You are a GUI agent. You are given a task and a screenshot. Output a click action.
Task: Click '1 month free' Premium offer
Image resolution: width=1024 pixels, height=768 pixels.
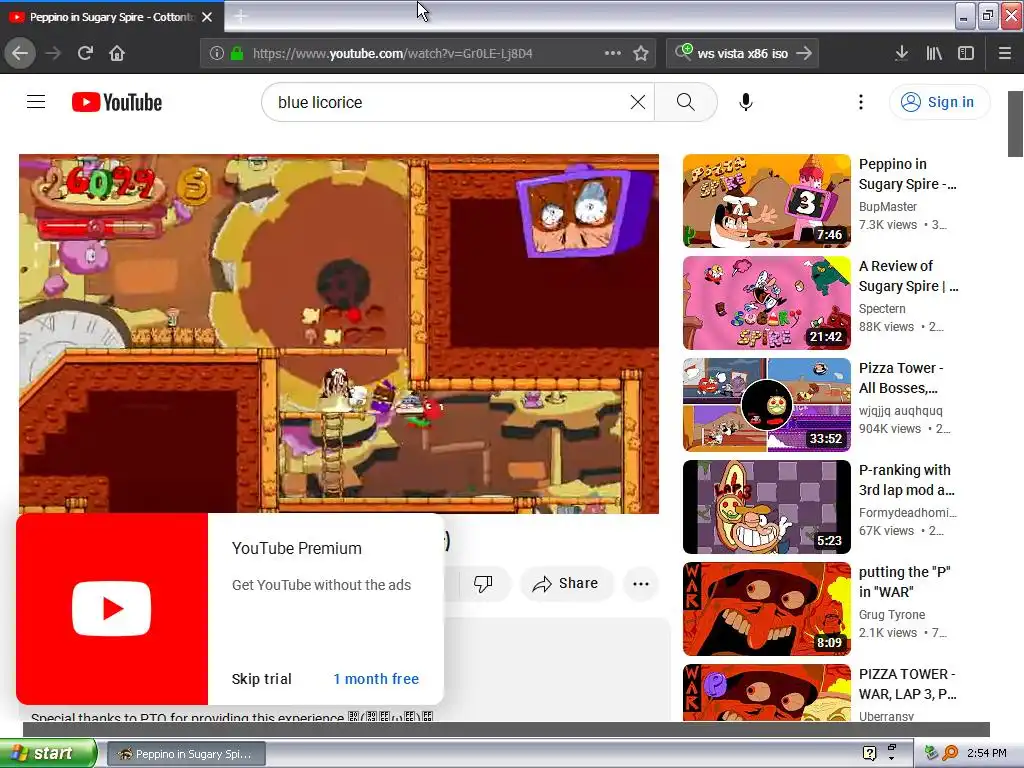[x=376, y=679]
